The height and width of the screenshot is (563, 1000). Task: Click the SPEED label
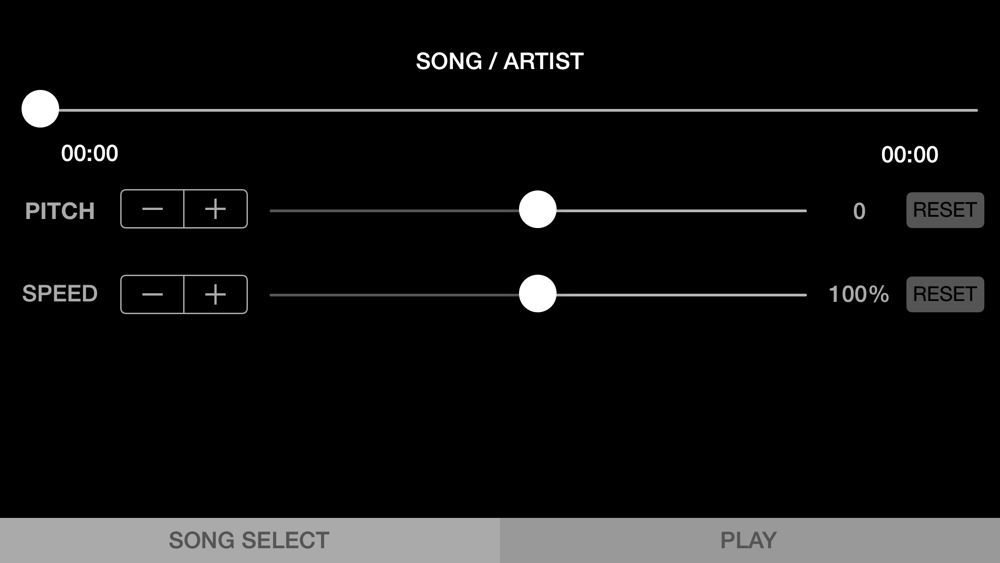click(x=60, y=294)
